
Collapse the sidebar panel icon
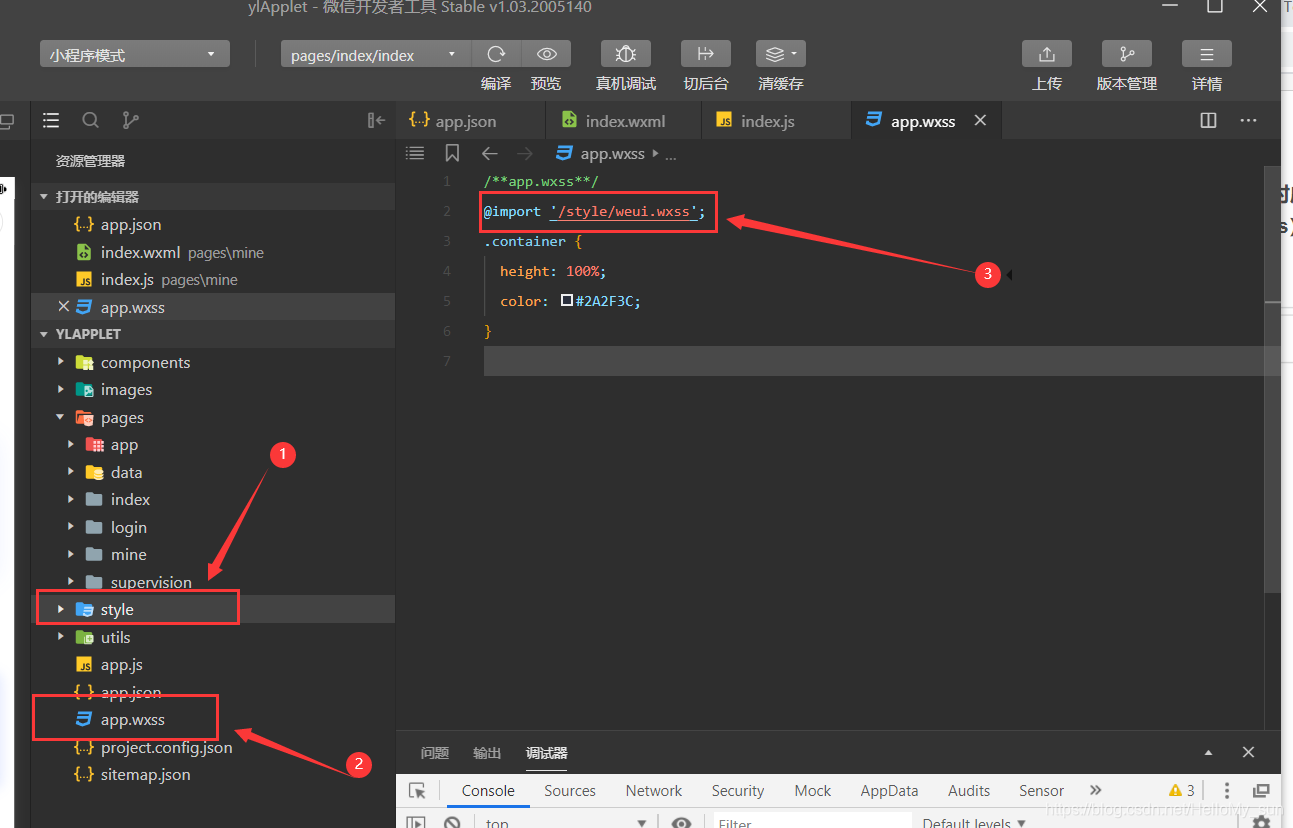pyautogui.click(x=376, y=120)
